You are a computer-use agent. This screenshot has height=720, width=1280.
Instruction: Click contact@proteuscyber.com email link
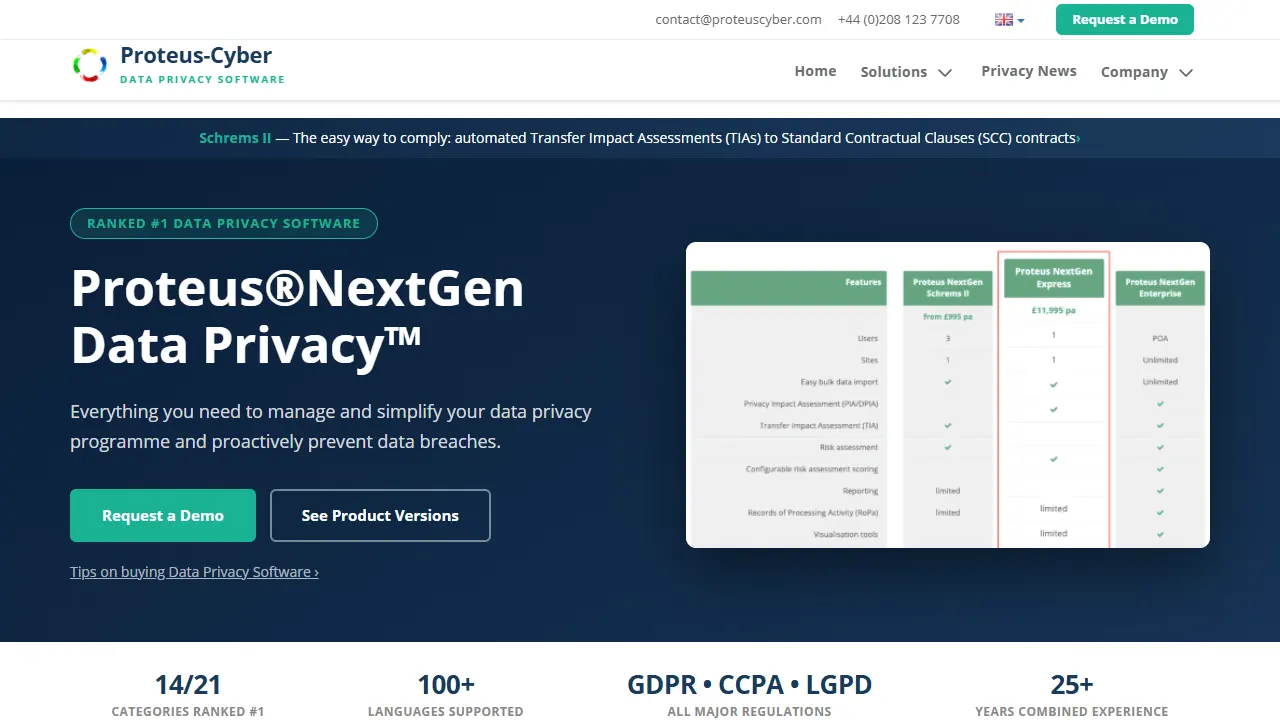[x=738, y=20]
